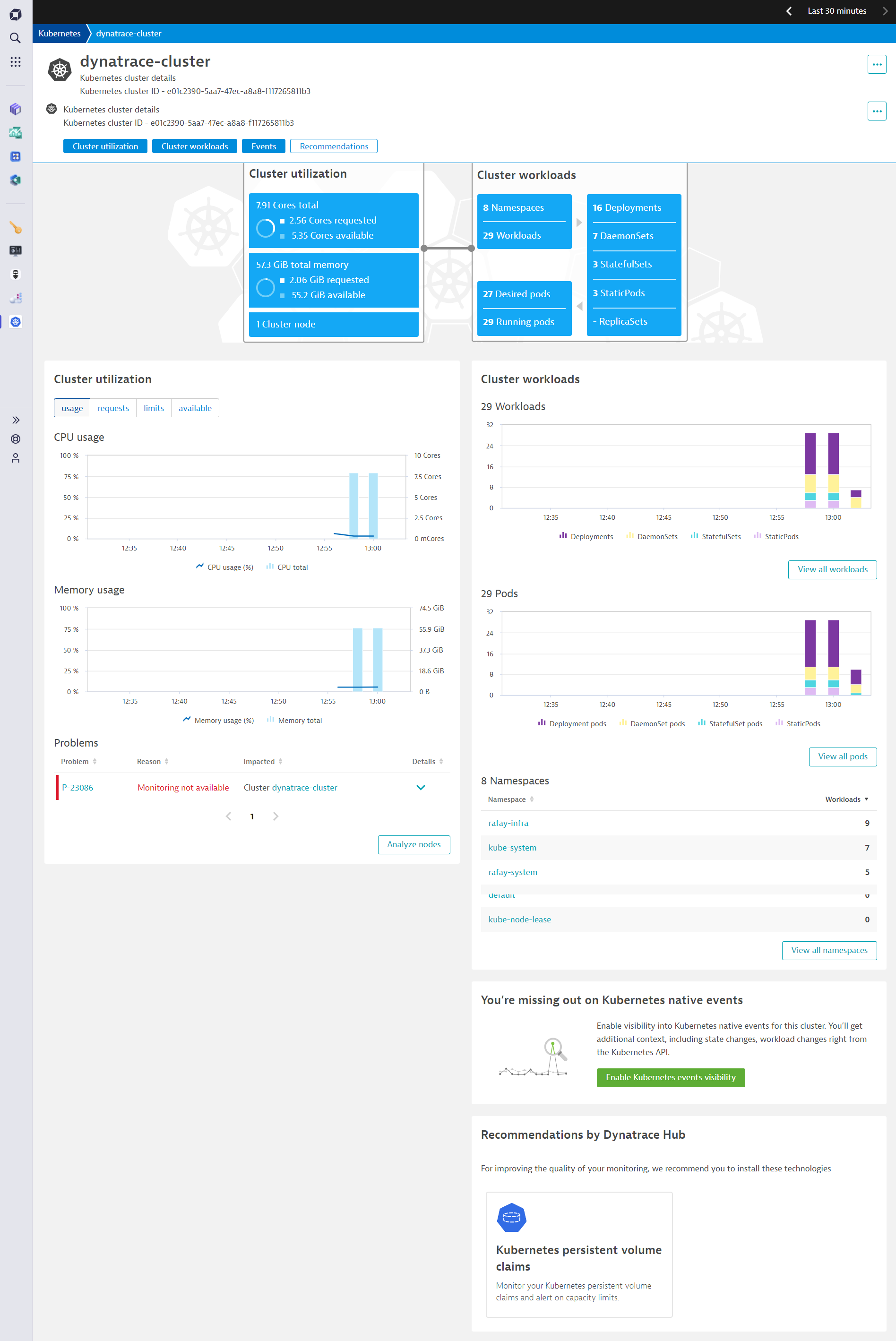Image resolution: width=896 pixels, height=1341 pixels.
Task: Toggle Memory usage (%) legend series
Action: pos(218,720)
